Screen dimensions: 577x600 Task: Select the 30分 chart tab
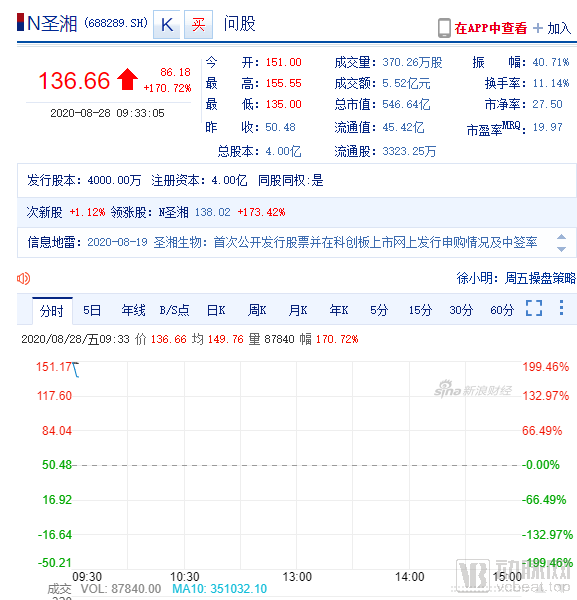click(461, 310)
